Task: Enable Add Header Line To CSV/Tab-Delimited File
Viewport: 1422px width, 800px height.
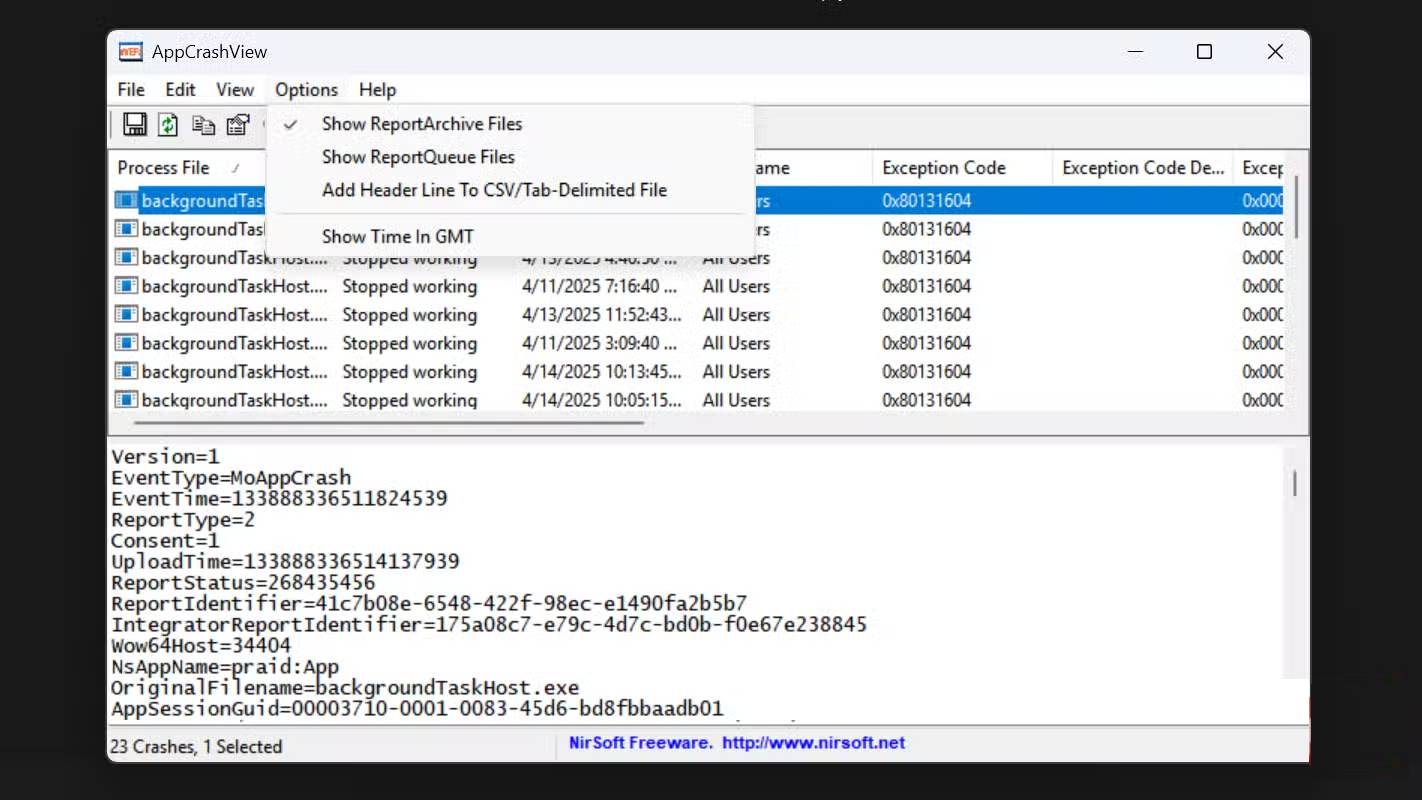Action: (x=494, y=190)
